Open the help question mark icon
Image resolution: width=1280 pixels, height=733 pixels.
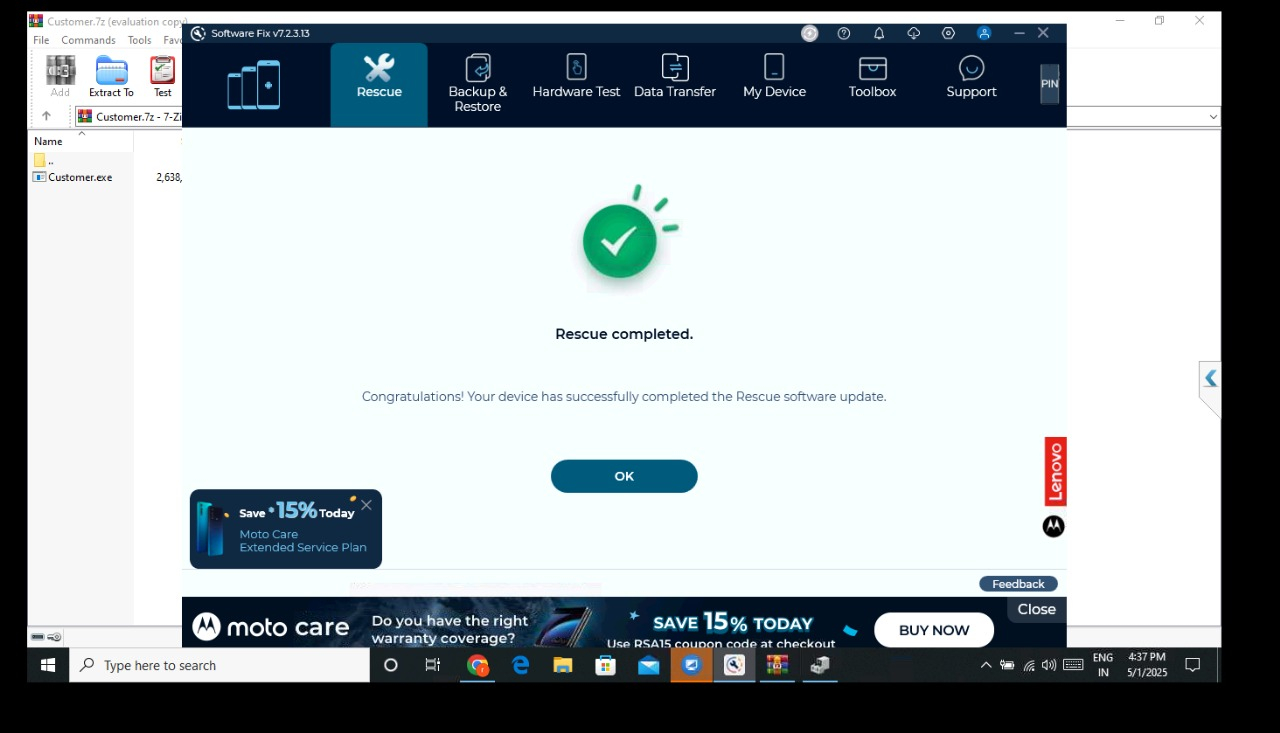coord(844,33)
